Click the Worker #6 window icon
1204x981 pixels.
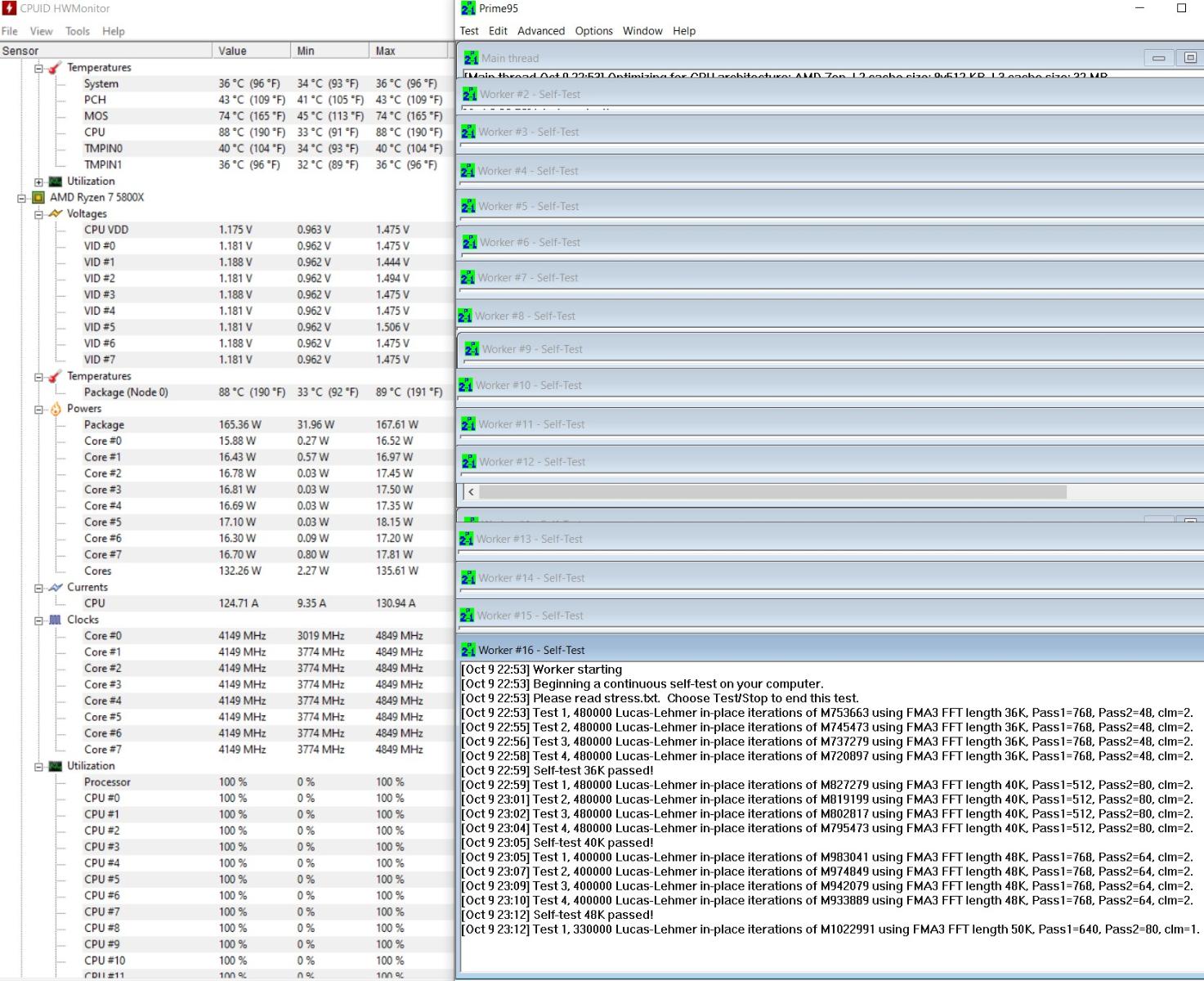click(x=469, y=242)
